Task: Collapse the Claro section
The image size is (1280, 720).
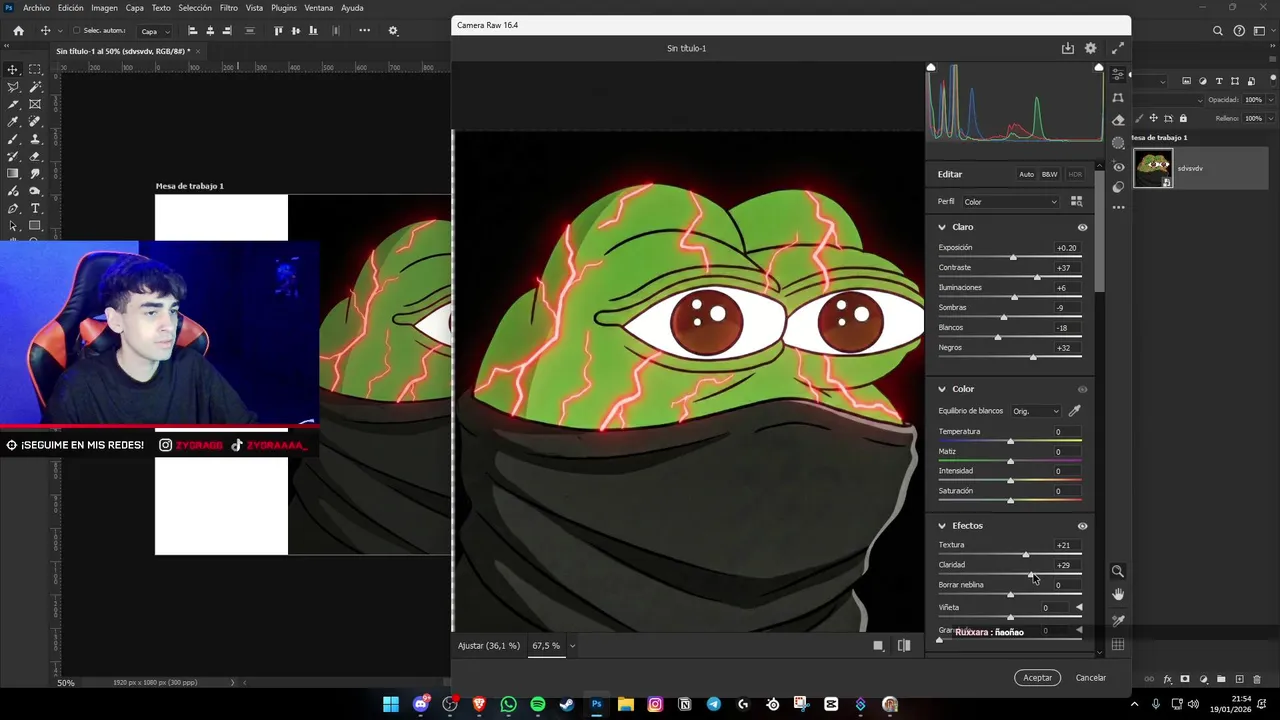Action: (942, 227)
